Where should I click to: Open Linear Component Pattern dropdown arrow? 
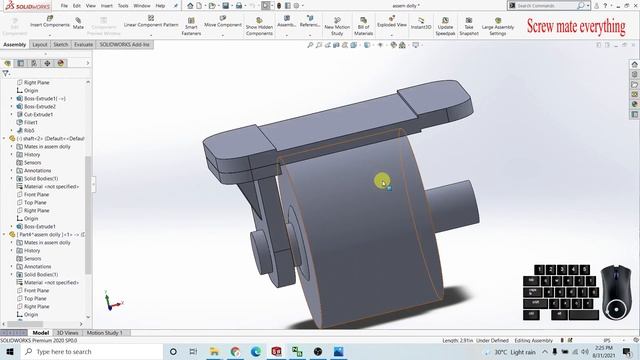coord(151,35)
